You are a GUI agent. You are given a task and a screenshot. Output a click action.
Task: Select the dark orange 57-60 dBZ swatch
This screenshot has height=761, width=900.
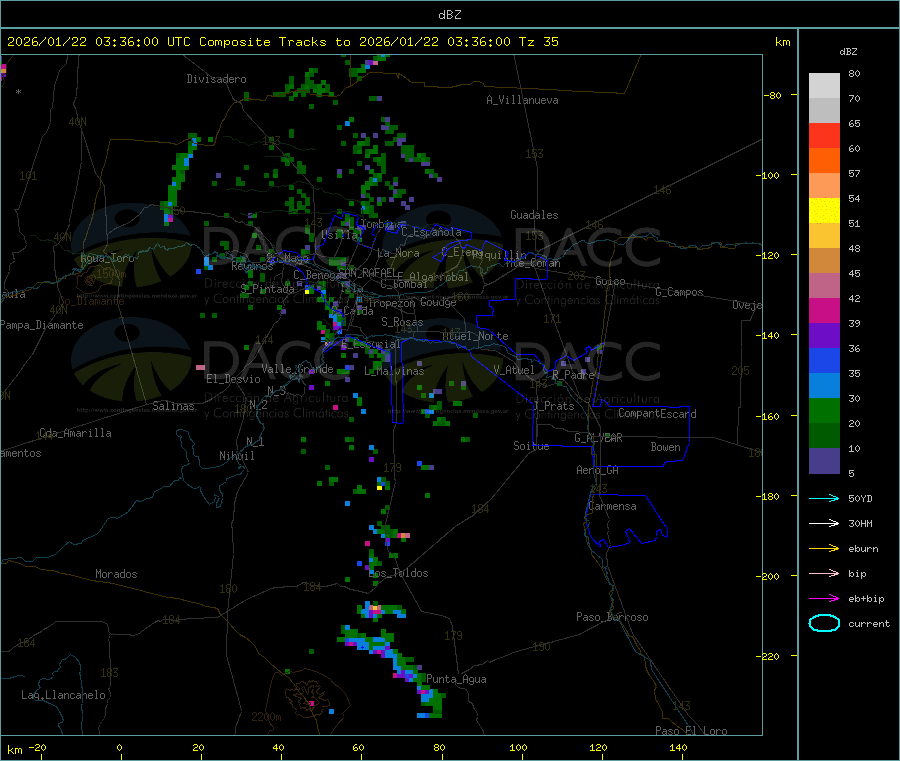pyautogui.click(x=824, y=161)
